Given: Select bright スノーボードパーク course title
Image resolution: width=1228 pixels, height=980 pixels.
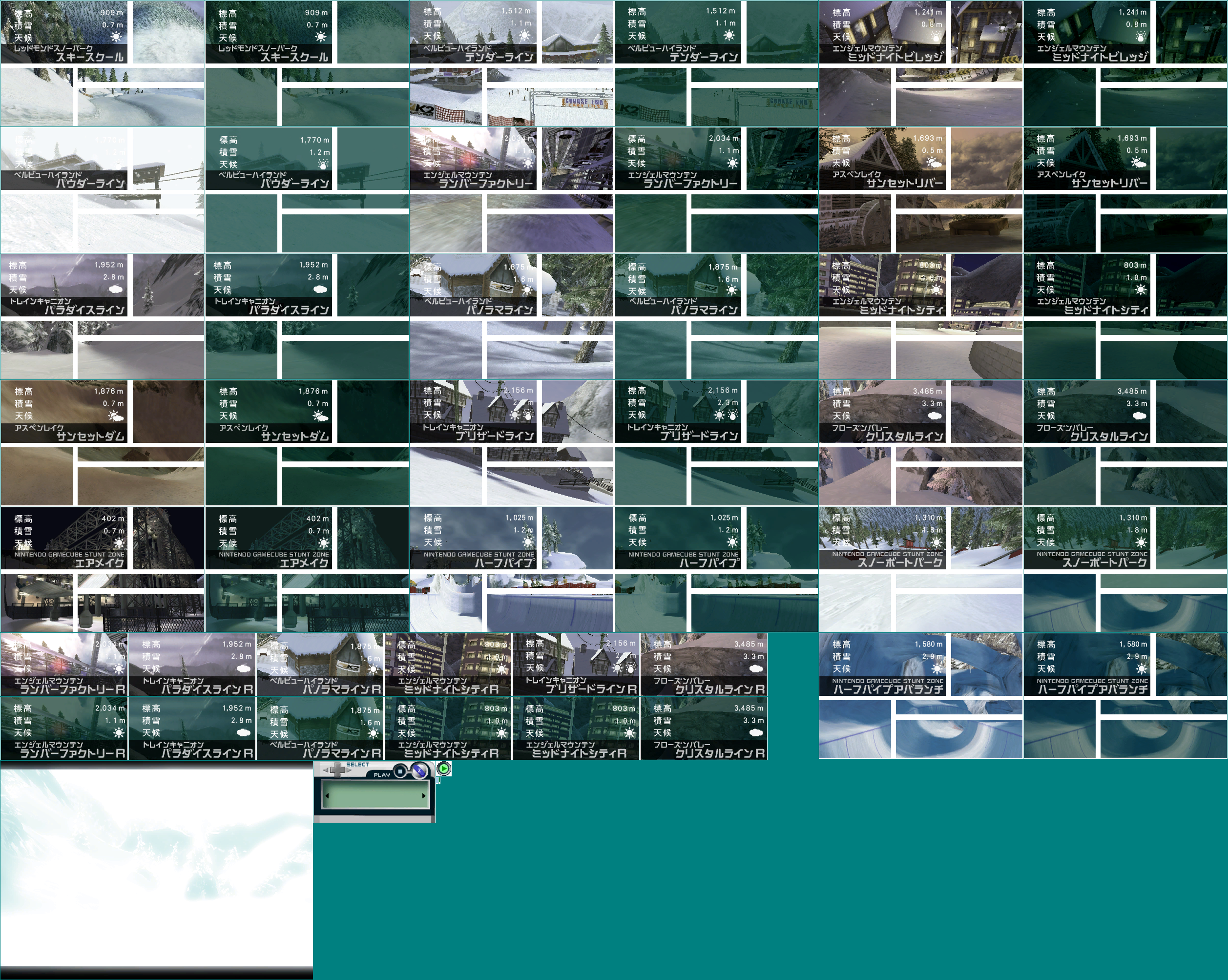Looking at the screenshot, I should pyautogui.click(x=900, y=563).
